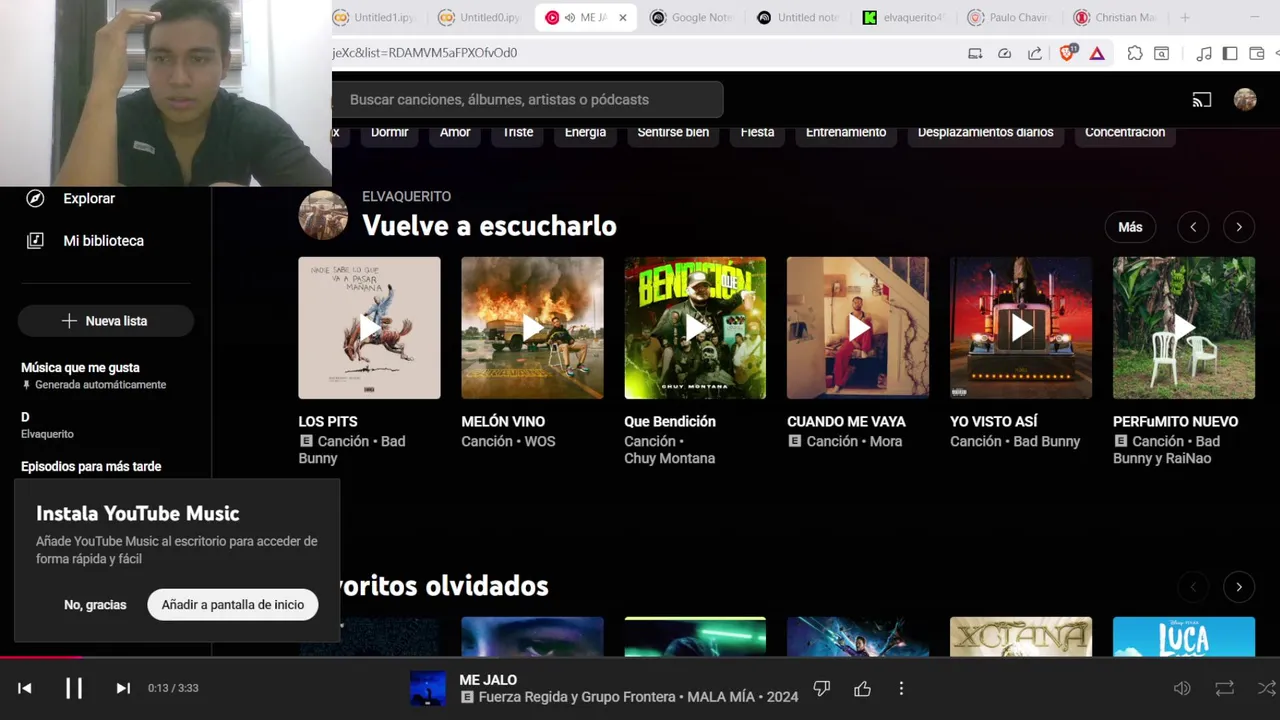1280x720 pixels.
Task: Select the Triste mood chip
Action: pos(518,132)
